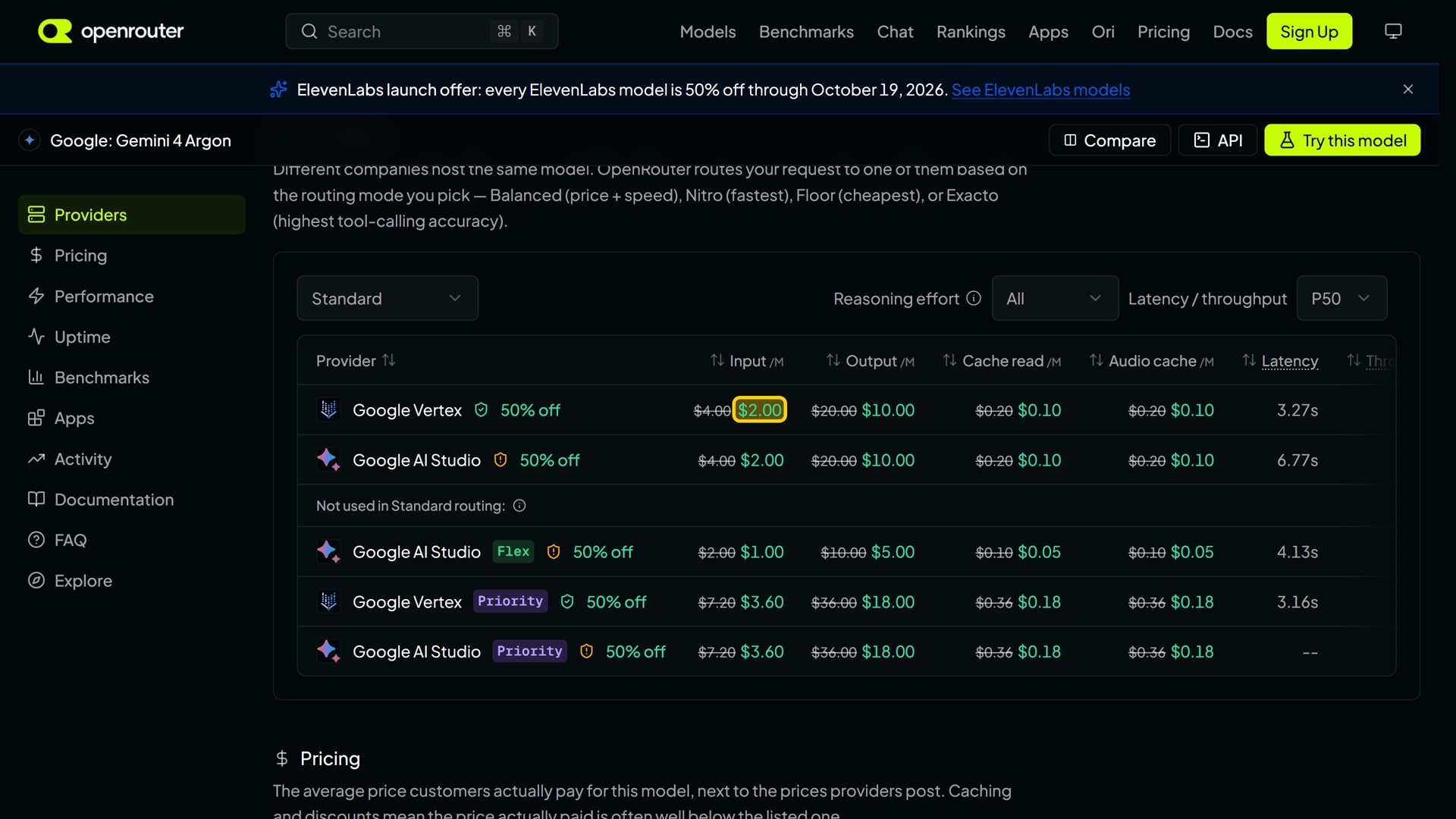Go to the Rankings nav item

tap(971, 32)
